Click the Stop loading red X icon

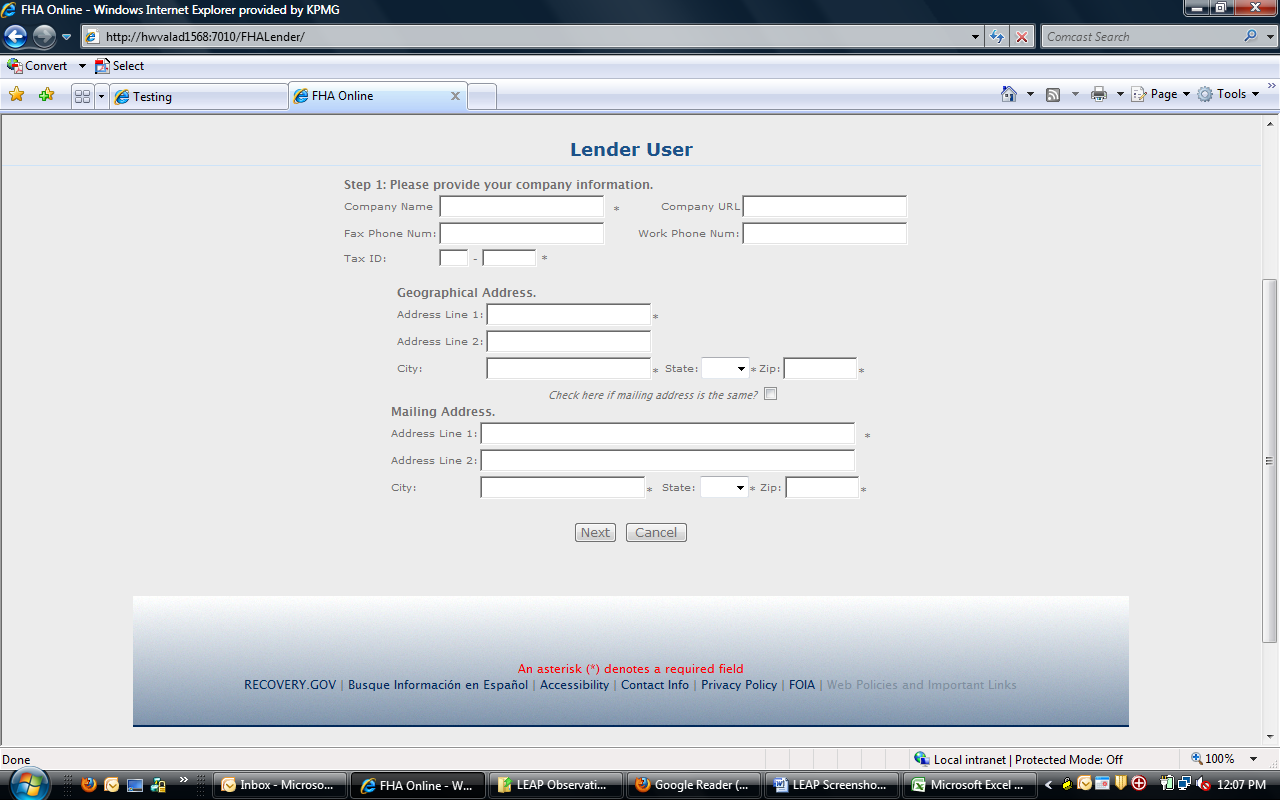click(1021, 37)
